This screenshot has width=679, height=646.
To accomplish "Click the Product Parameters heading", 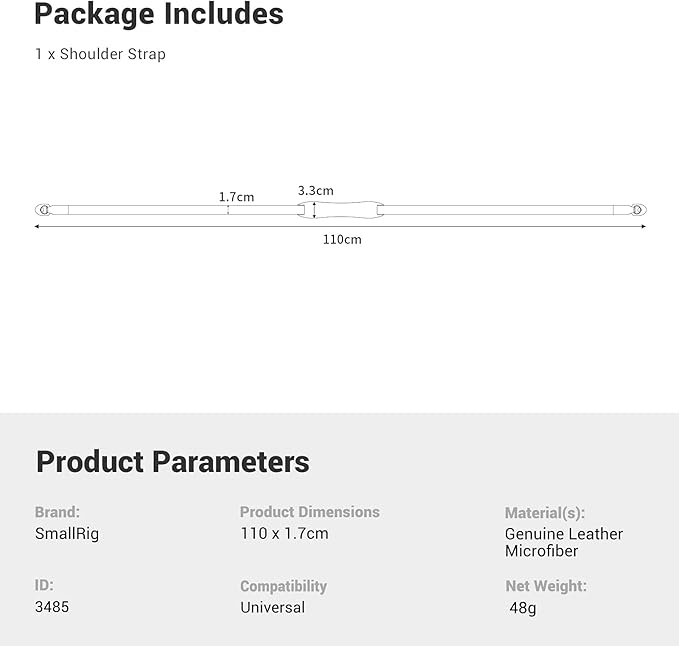I will pyautogui.click(x=173, y=462).
